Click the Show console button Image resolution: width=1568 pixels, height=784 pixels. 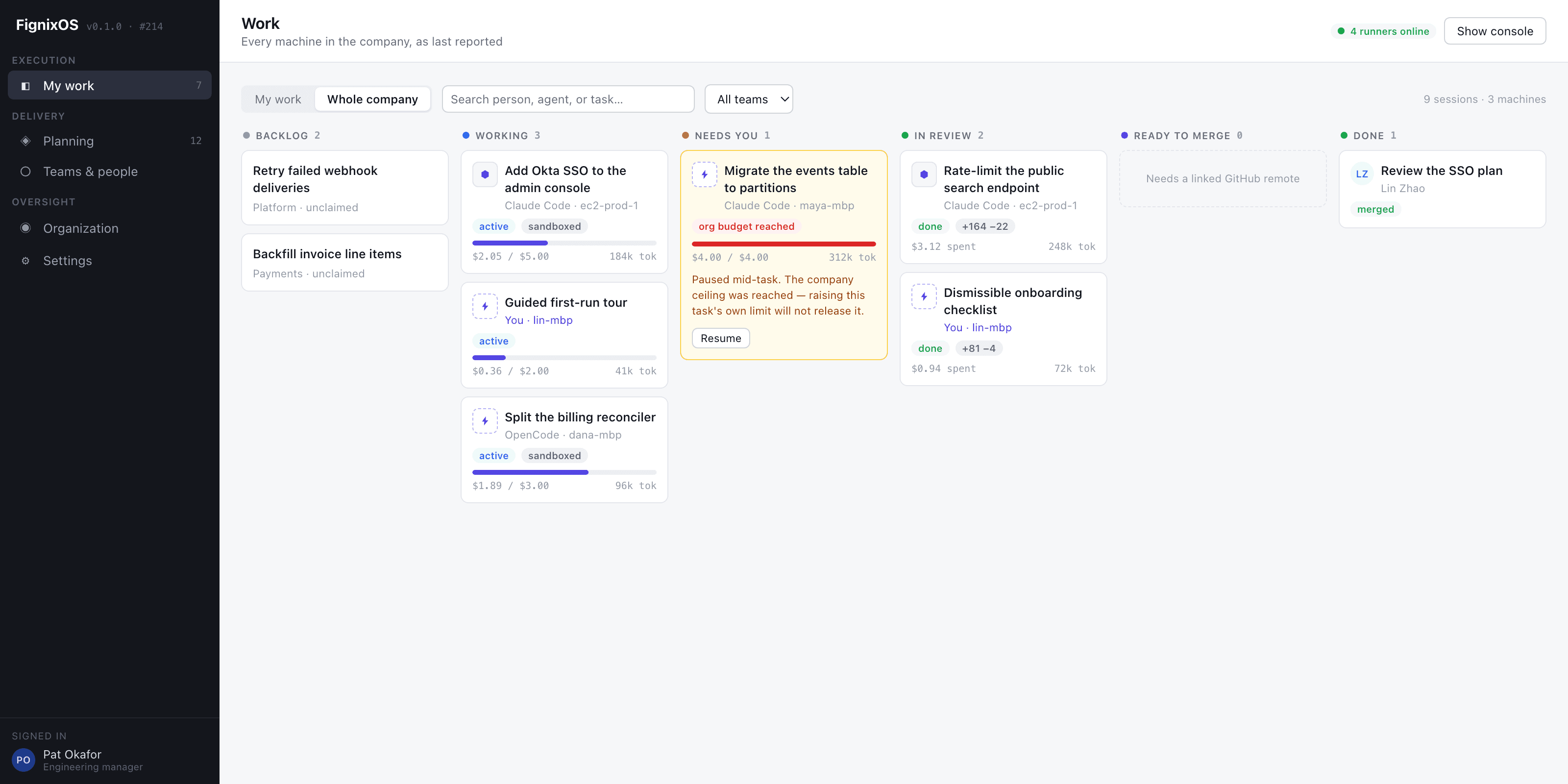pyautogui.click(x=1494, y=31)
